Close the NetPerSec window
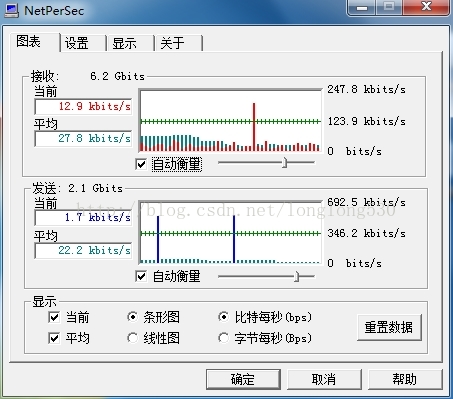 (426, 7)
